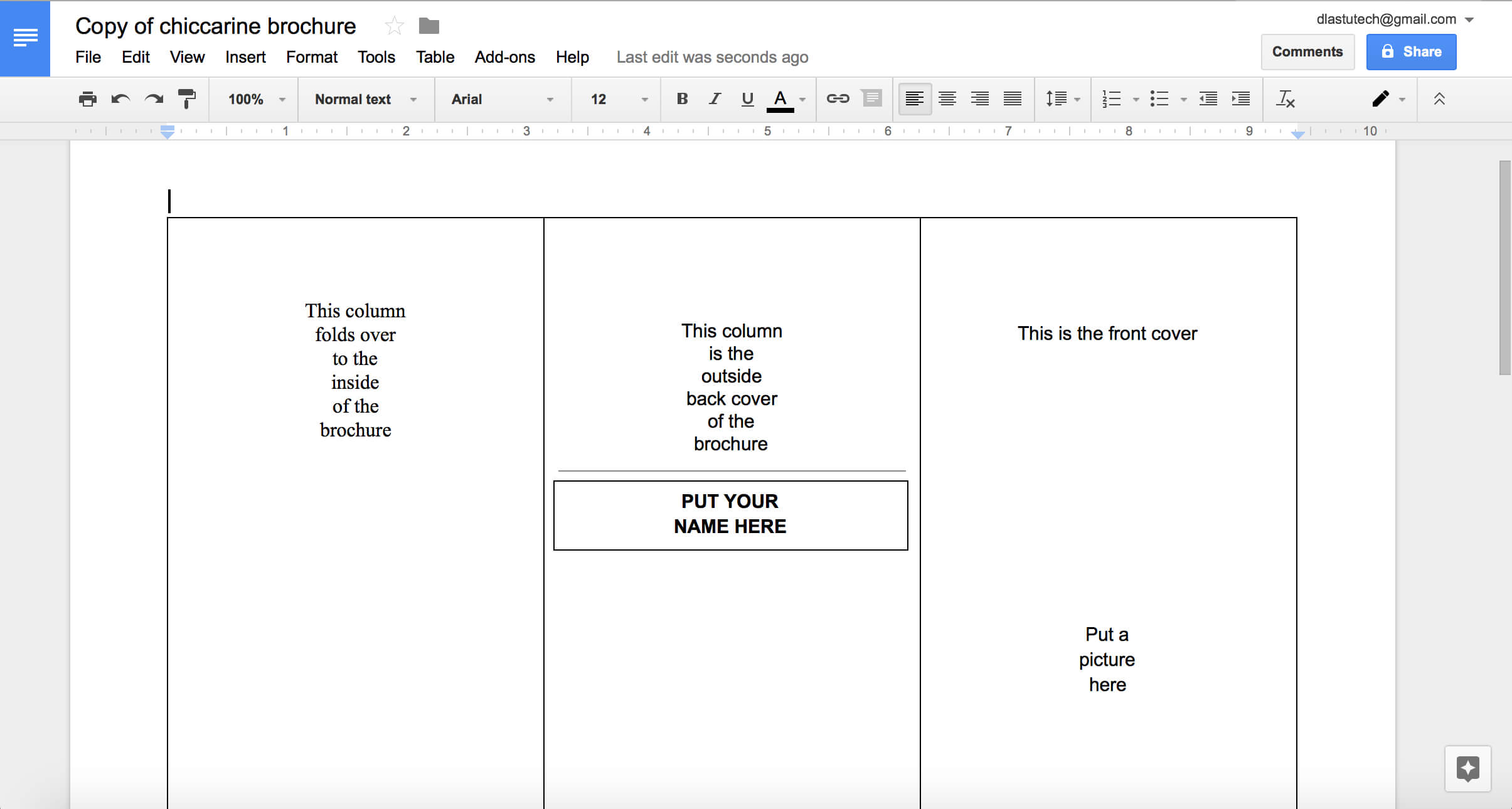
Task: Toggle the redo icon
Action: click(153, 99)
